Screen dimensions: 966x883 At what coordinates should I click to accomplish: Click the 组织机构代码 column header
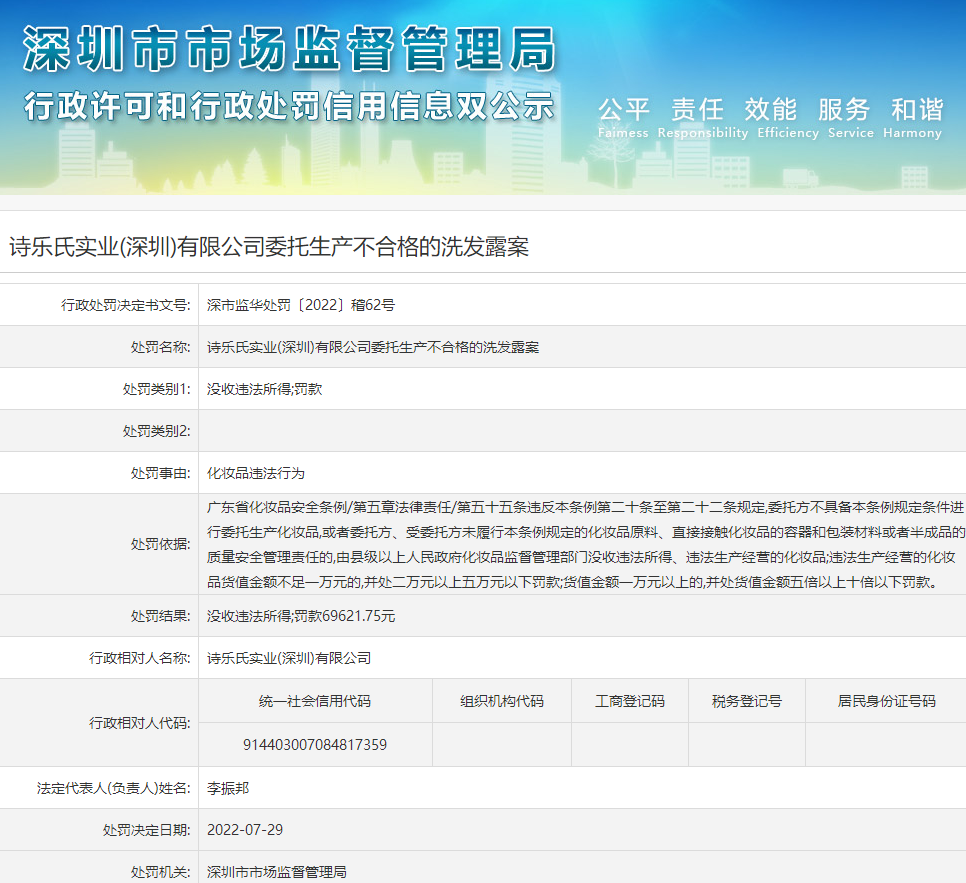(x=501, y=701)
